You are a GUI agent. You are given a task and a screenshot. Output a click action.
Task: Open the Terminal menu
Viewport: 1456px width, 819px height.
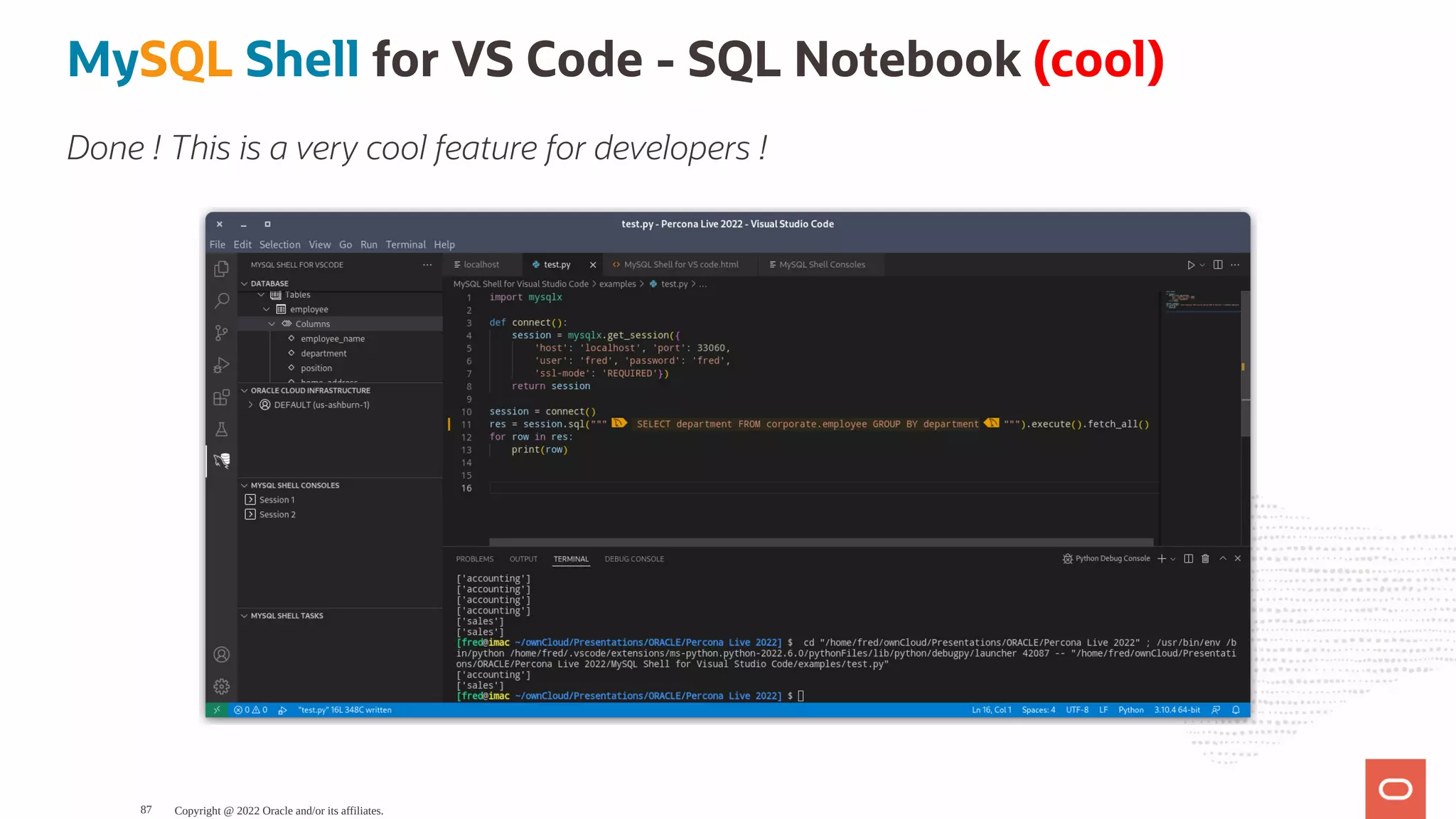[405, 245]
